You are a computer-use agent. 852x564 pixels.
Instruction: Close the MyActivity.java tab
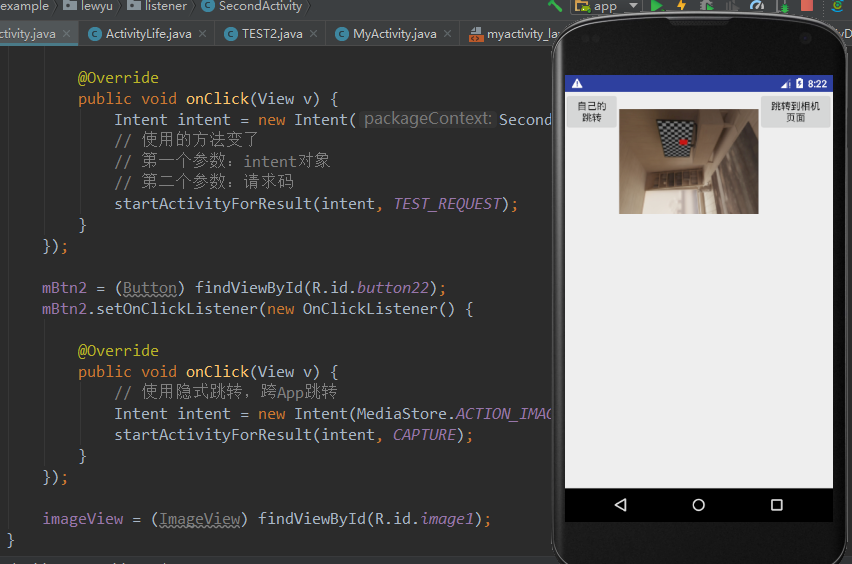tap(447, 34)
